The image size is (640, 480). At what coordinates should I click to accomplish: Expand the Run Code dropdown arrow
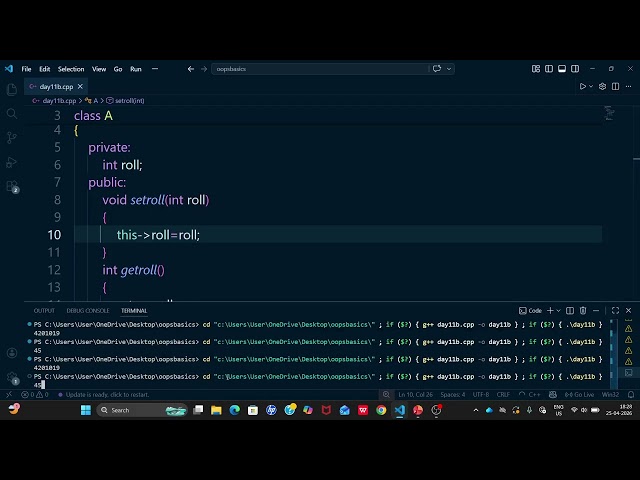pos(591,87)
